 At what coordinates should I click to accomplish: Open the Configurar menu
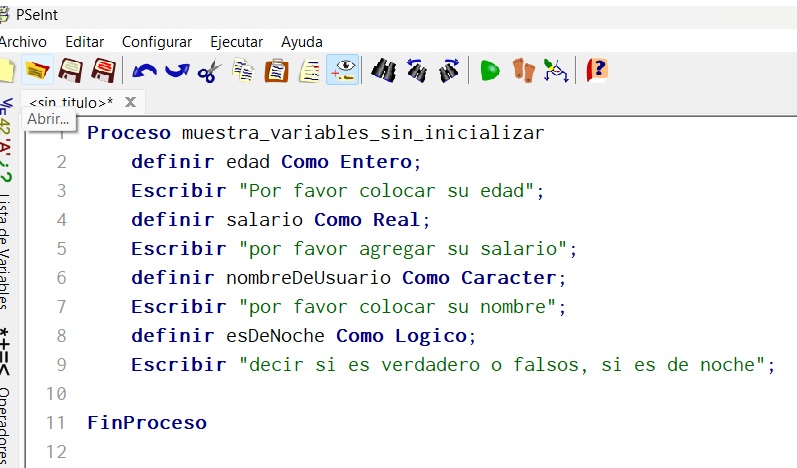[156, 42]
